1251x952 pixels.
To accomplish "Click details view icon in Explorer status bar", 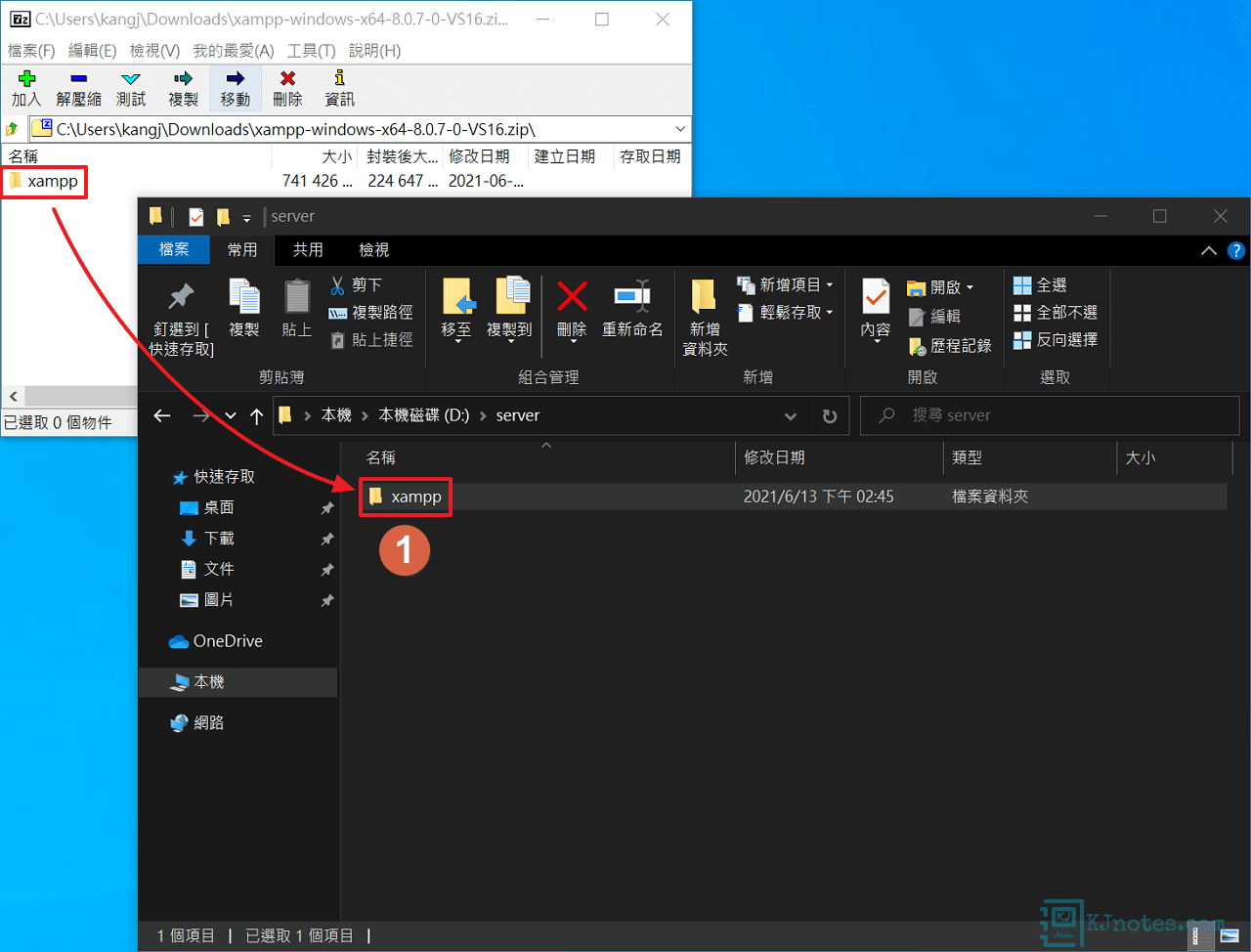I will pos(1203,935).
